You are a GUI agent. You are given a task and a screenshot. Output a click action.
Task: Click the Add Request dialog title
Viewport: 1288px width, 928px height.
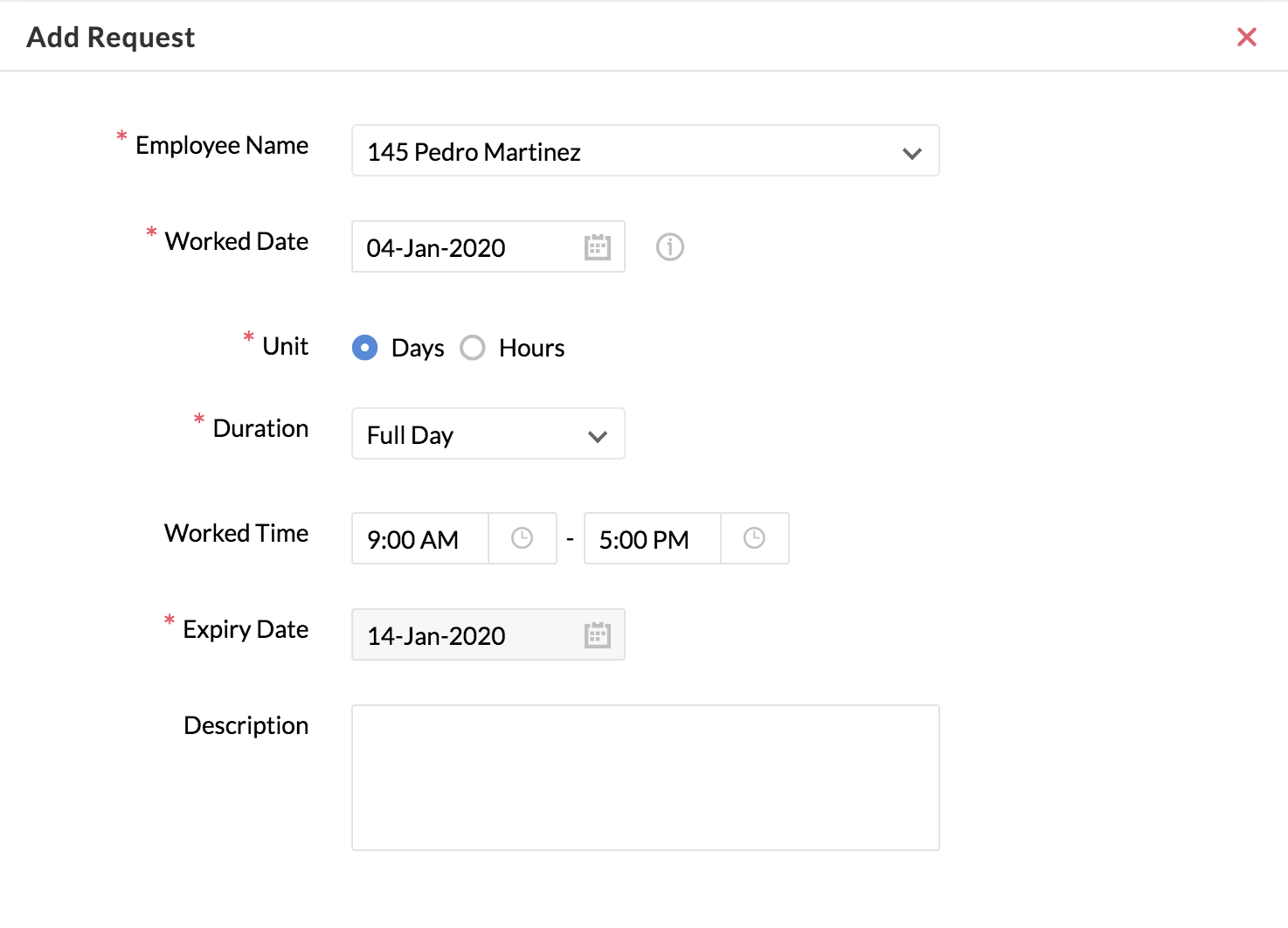(x=111, y=38)
